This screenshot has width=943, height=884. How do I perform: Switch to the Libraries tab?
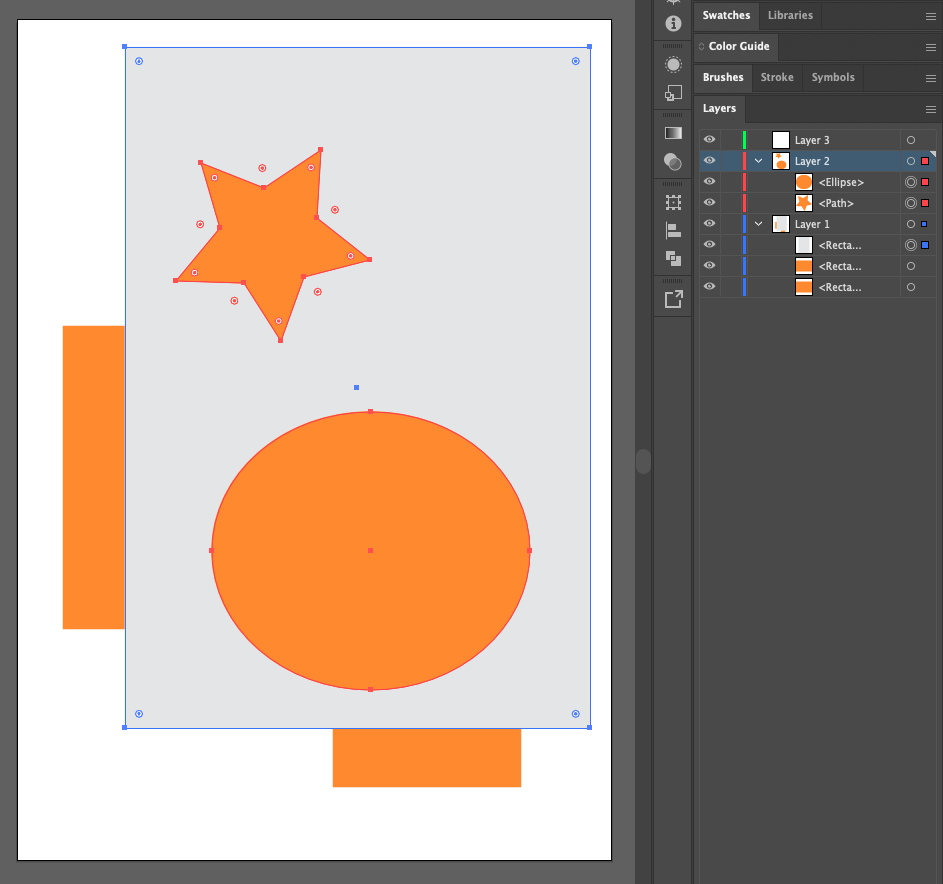pos(790,15)
